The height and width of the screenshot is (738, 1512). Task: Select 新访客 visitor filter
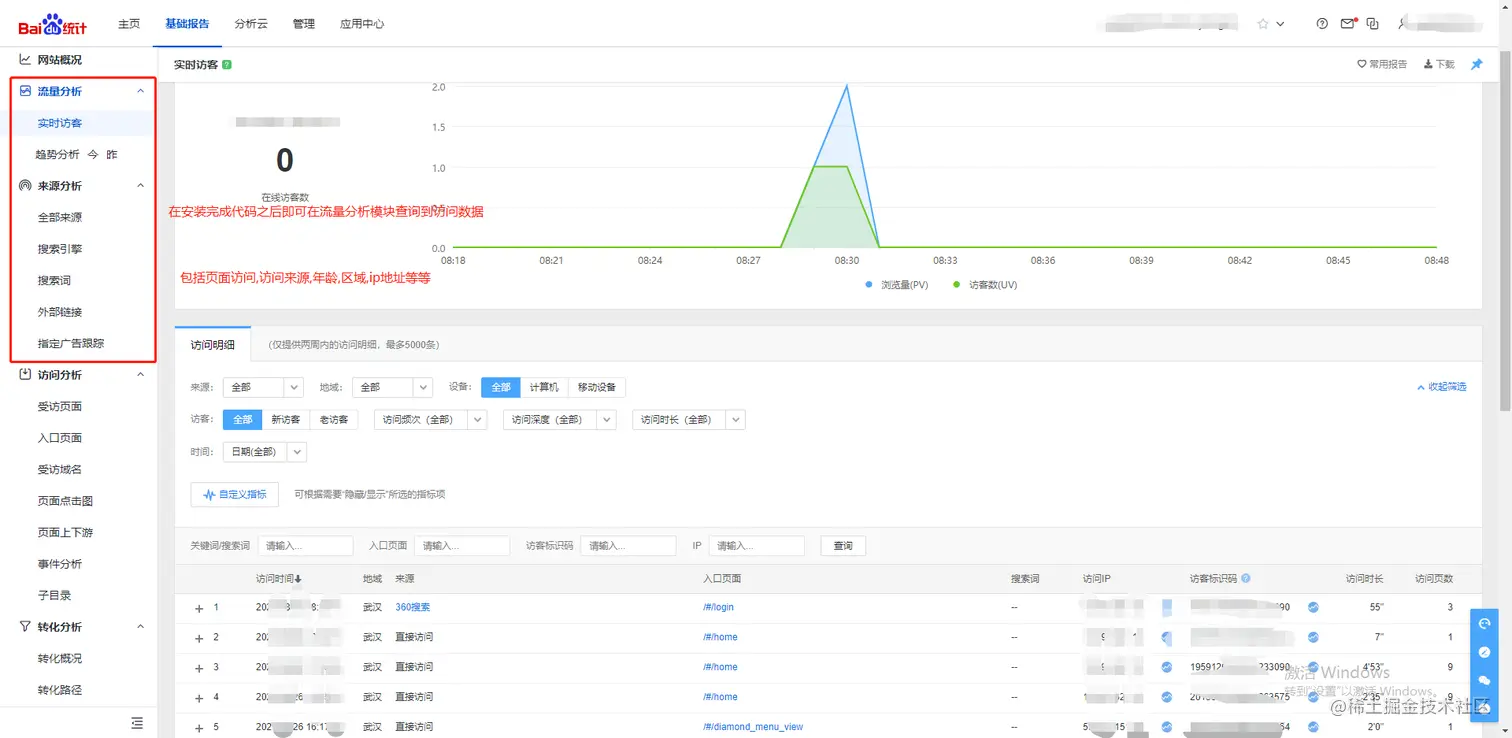286,420
